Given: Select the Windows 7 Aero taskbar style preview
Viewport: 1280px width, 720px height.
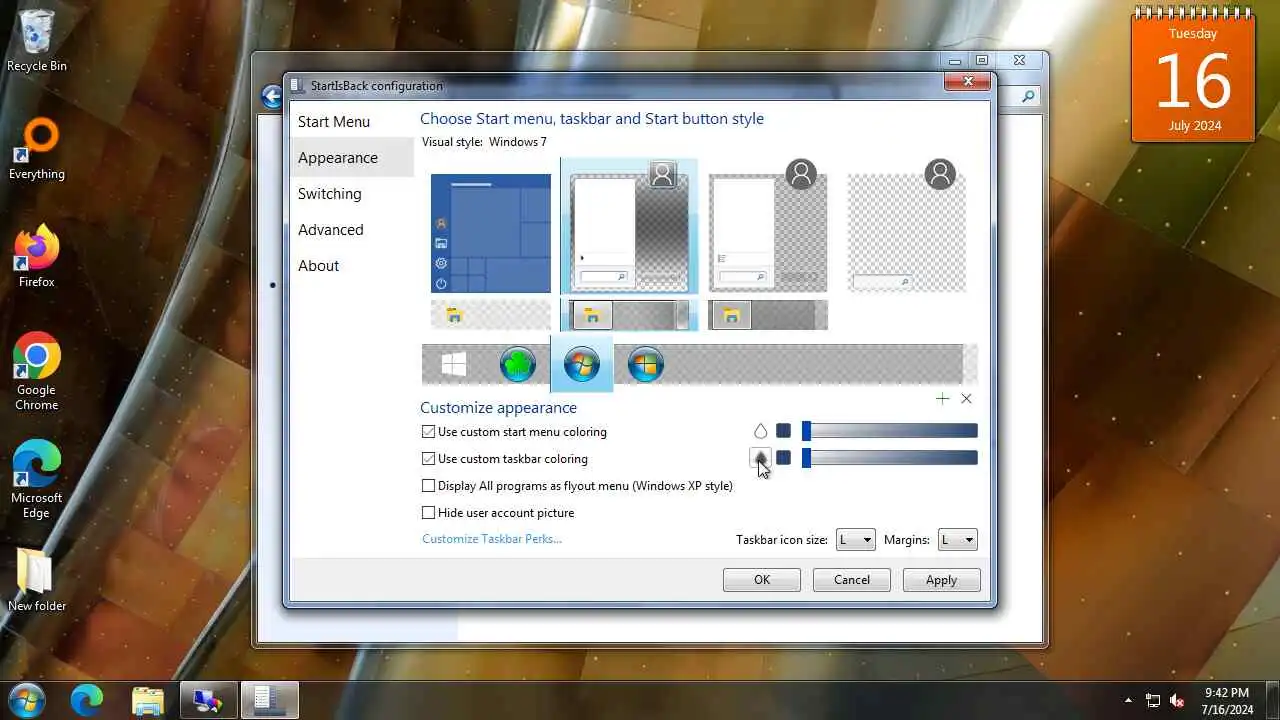Looking at the screenshot, I should [x=629, y=315].
